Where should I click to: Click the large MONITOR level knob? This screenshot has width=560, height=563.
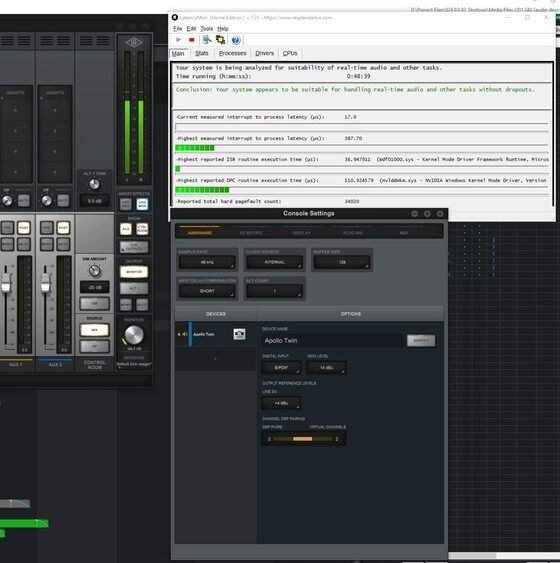(x=134, y=335)
